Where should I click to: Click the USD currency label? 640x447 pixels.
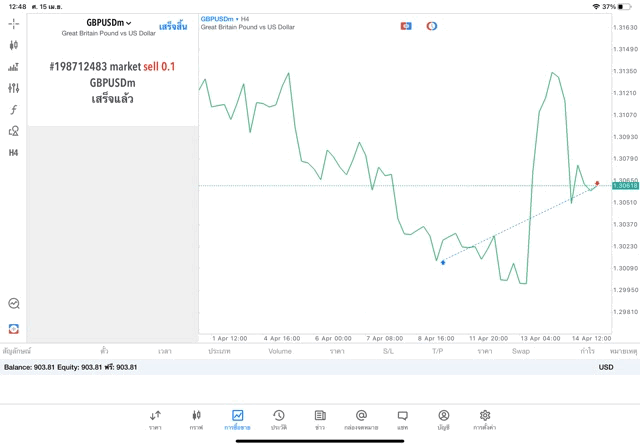(x=606, y=367)
